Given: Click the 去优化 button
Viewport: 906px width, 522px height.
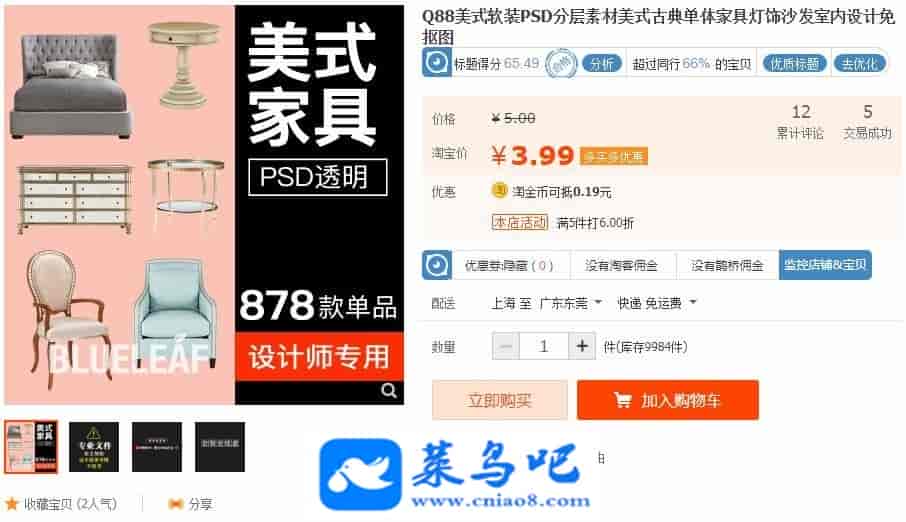Looking at the screenshot, I should (x=859, y=63).
